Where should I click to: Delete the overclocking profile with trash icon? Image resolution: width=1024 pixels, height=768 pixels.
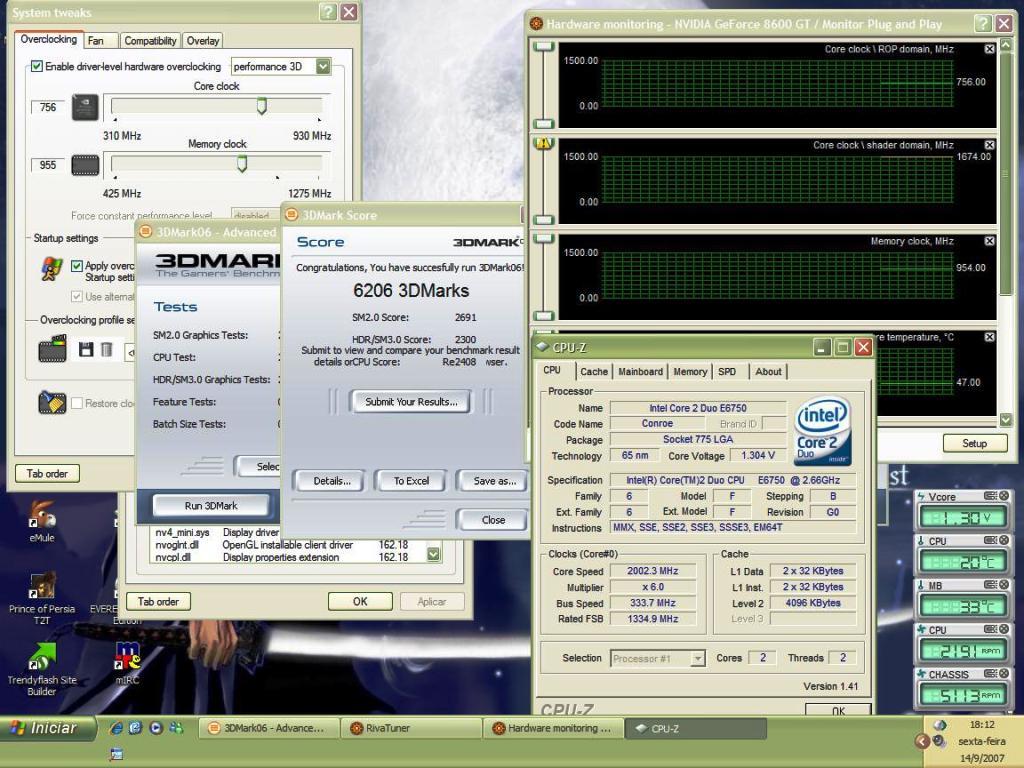[106, 349]
